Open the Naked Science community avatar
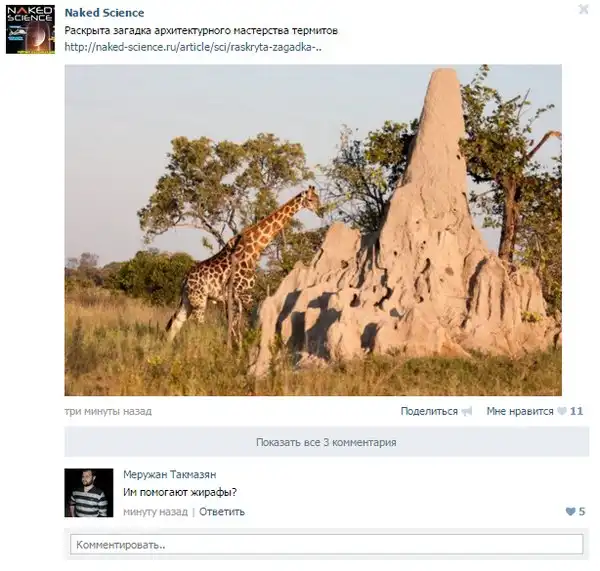 [30, 29]
